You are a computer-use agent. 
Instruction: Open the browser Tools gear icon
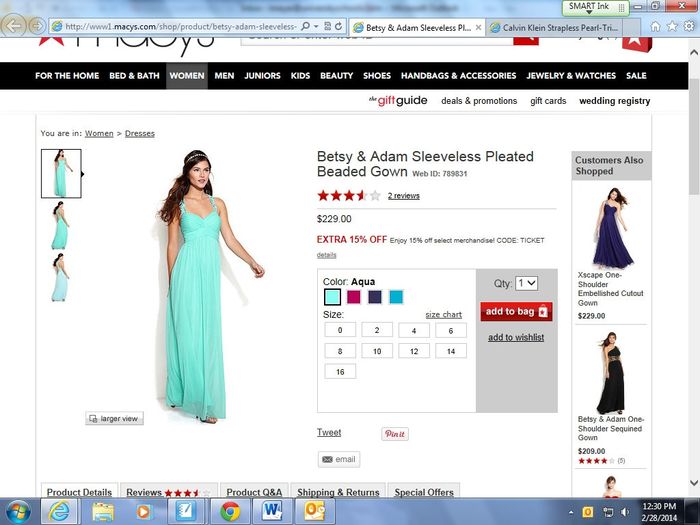[x=689, y=26]
